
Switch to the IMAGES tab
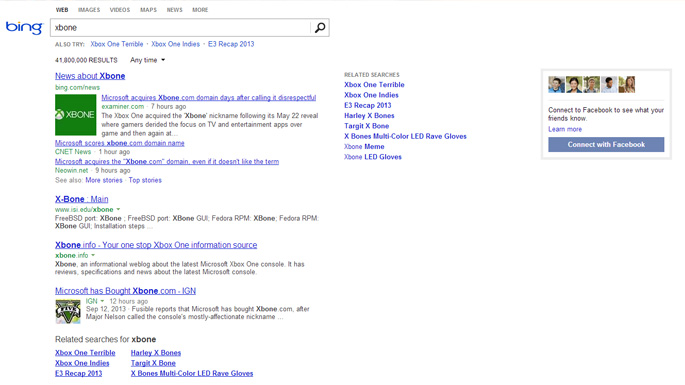(89, 10)
